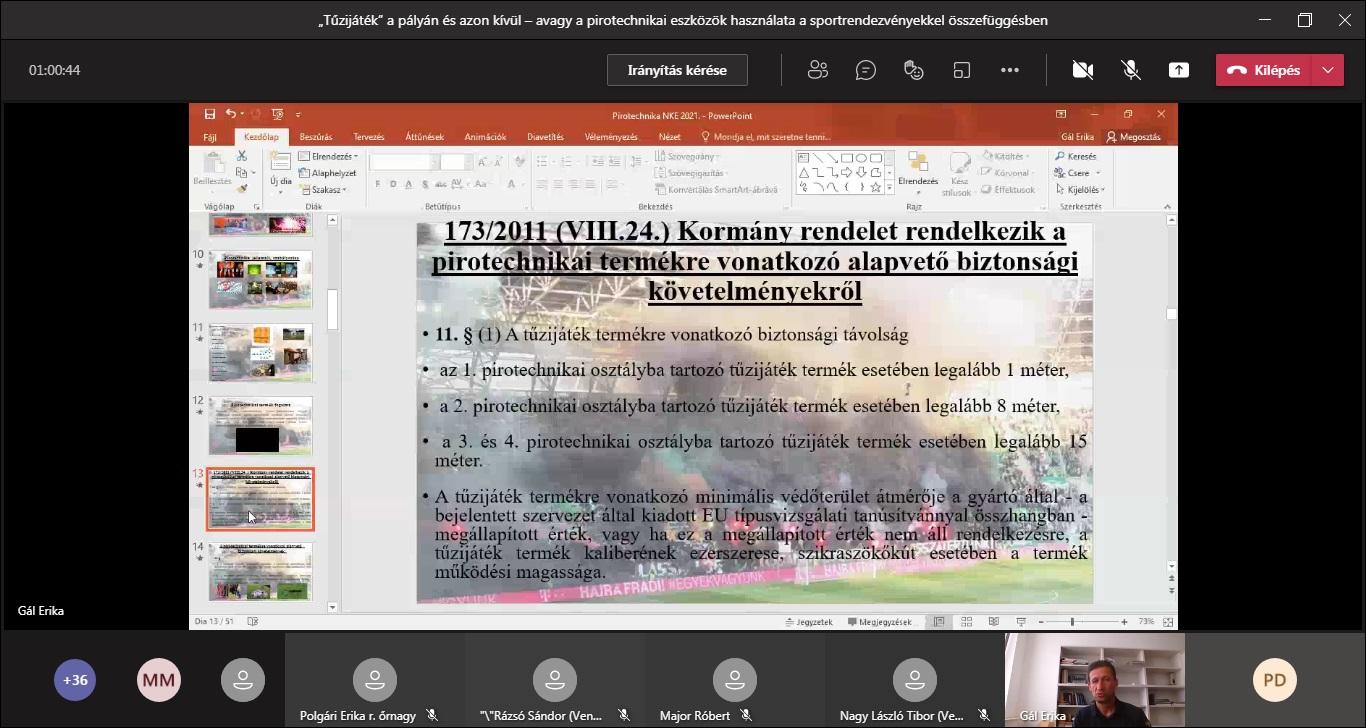
Task: Switch to the Áttűnések ribbon tab
Action: (x=425, y=137)
